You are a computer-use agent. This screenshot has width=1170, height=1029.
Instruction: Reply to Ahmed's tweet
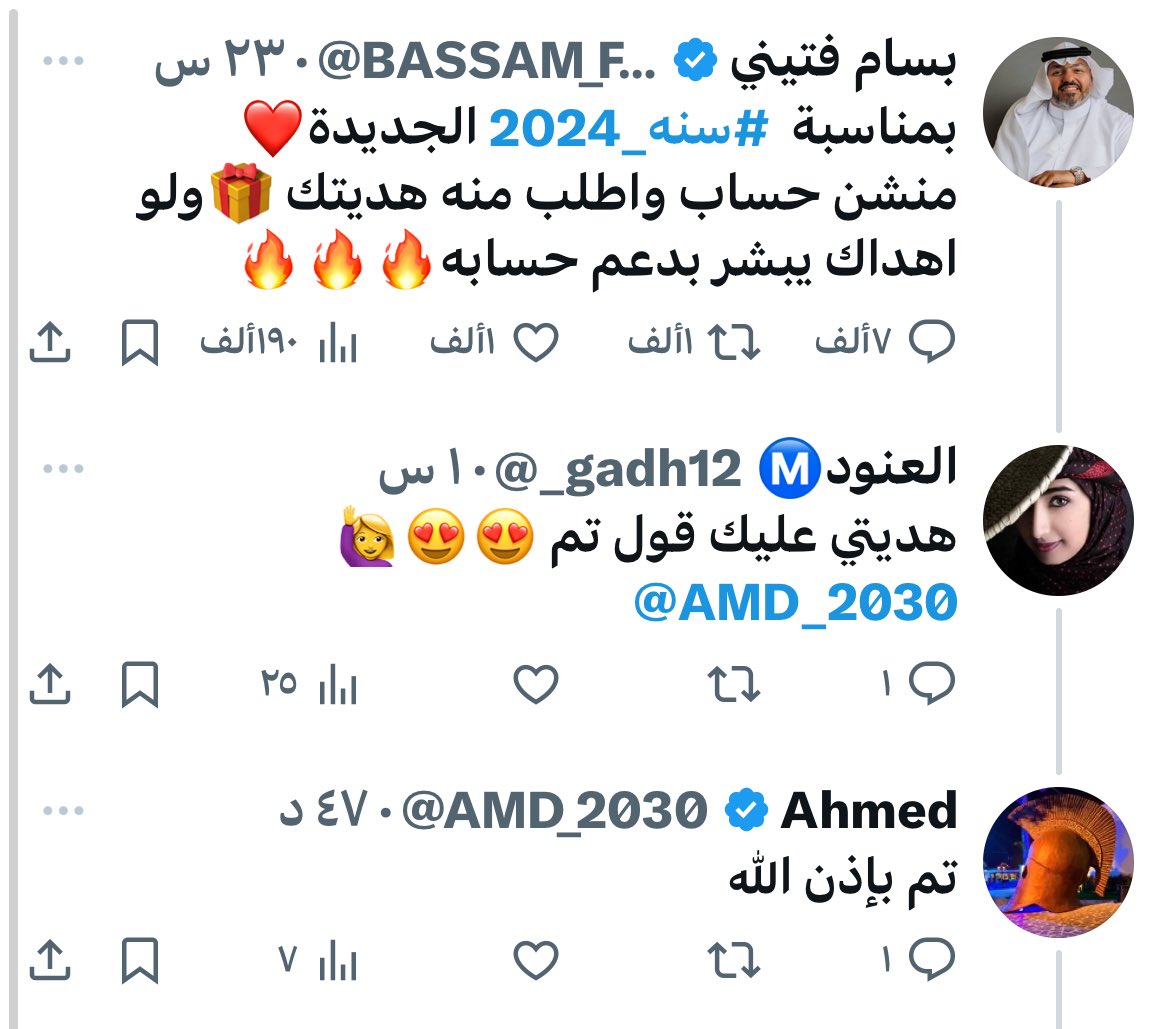(x=932, y=959)
